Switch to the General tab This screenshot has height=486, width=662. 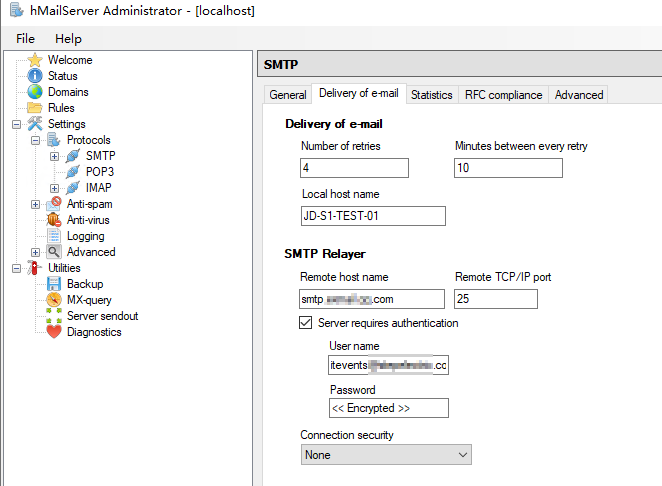click(288, 95)
